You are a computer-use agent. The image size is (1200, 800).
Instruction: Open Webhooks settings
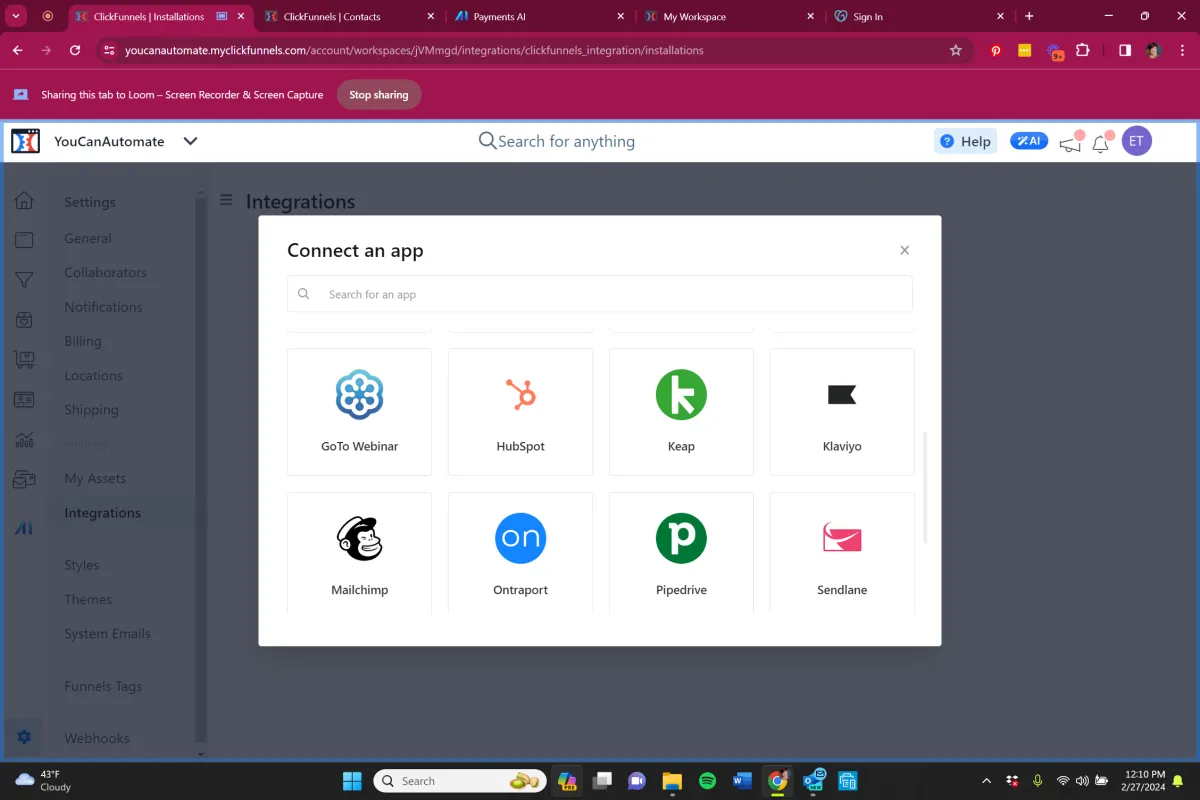97,738
